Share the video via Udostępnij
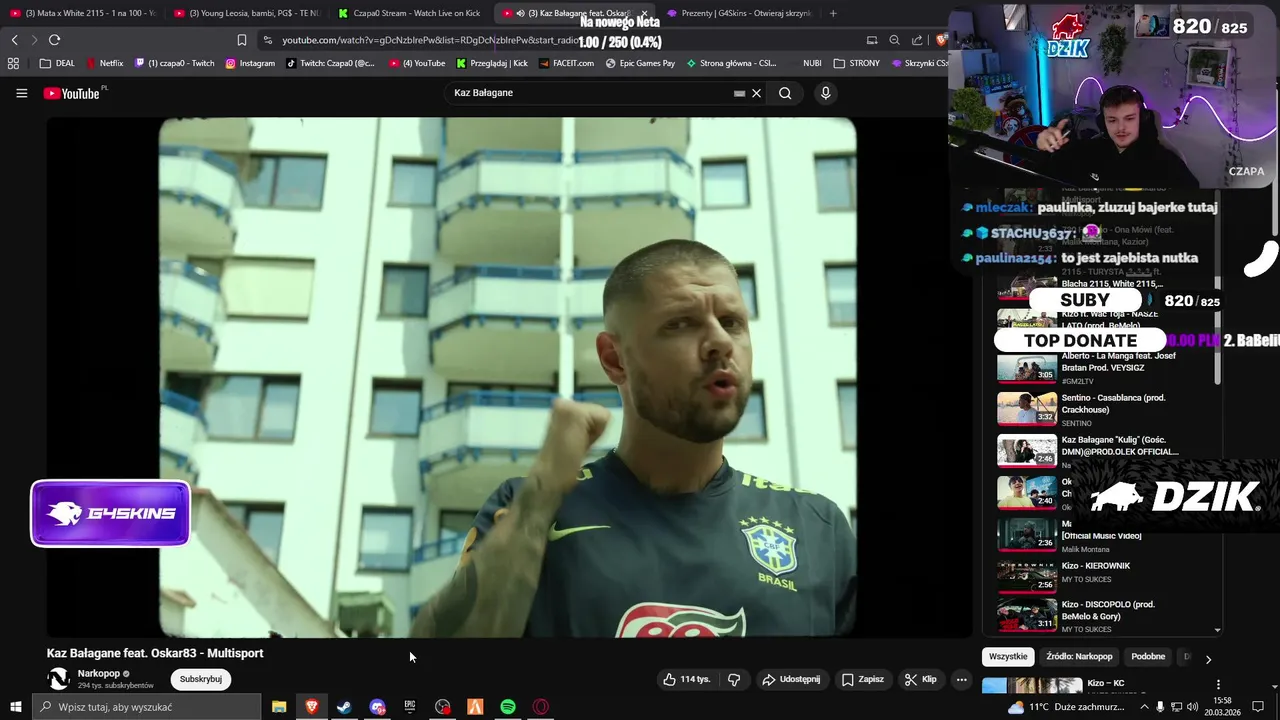The width and height of the screenshot is (1280, 720). [x=791, y=679]
